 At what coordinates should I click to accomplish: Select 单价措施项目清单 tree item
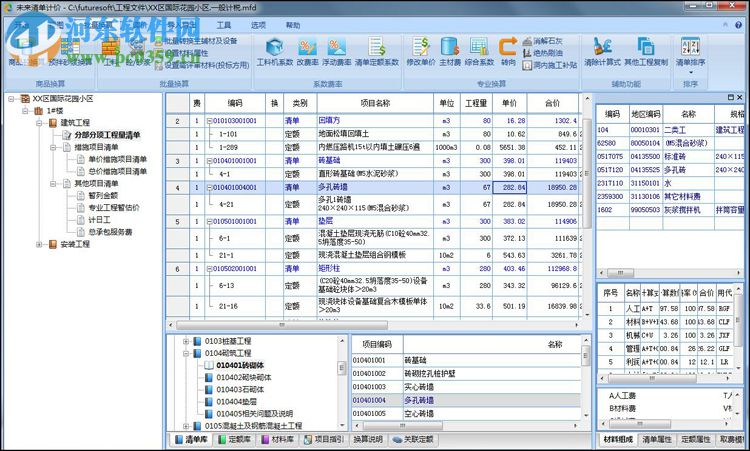point(118,159)
